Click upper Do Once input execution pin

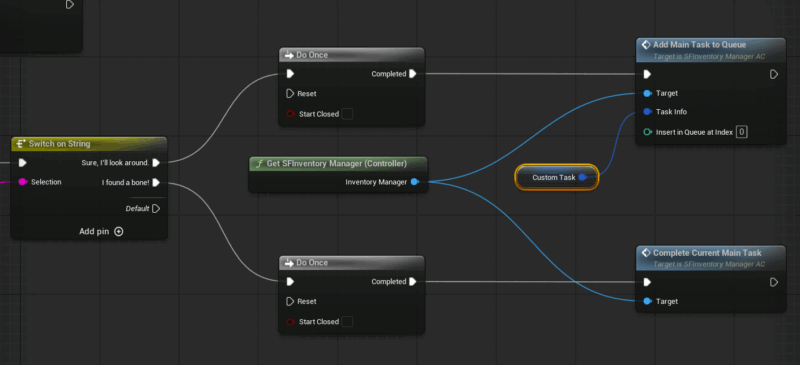click(x=290, y=74)
